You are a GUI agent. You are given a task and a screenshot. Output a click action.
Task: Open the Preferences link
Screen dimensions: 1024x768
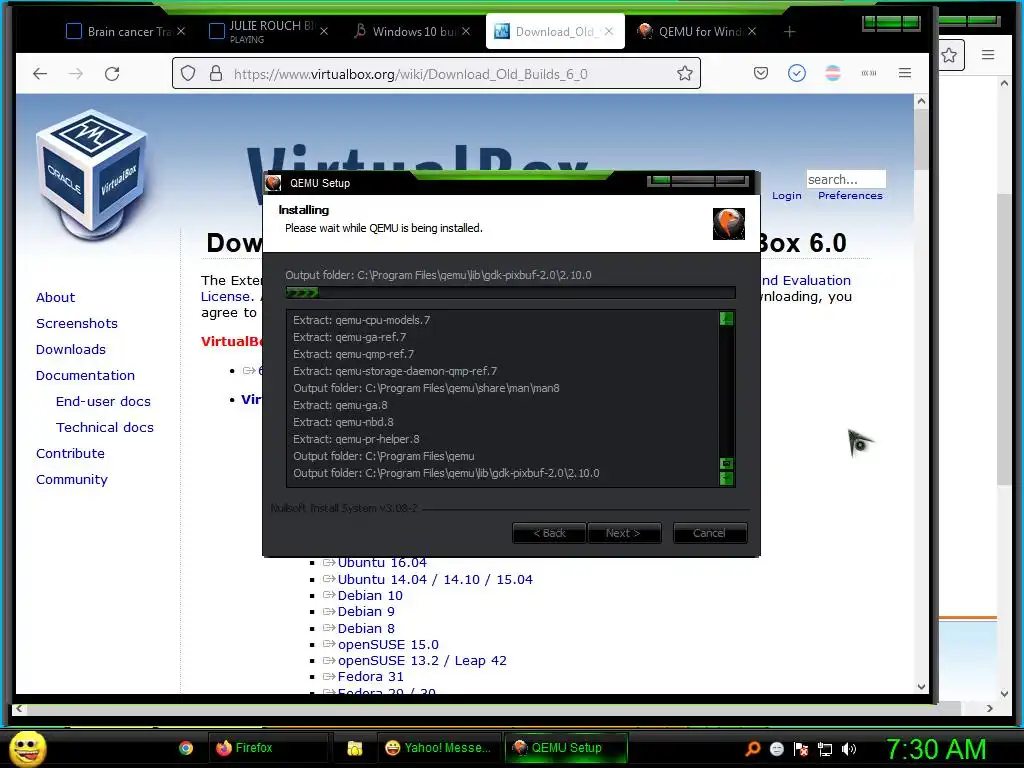coord(850,195)
